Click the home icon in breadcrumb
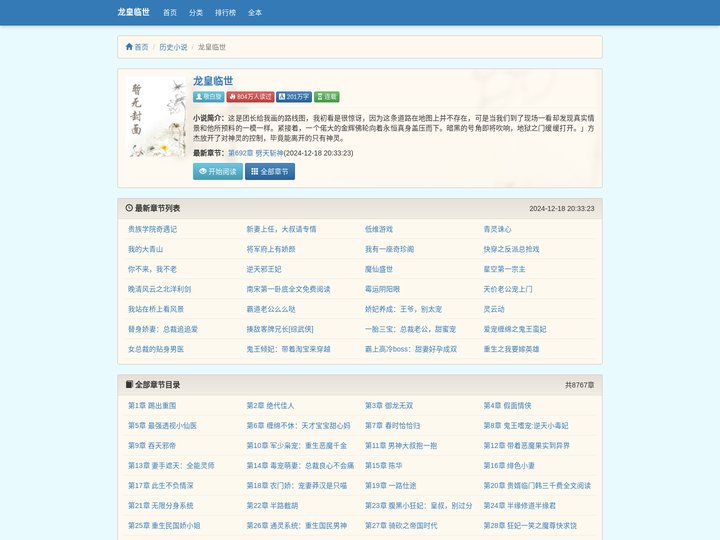720x540 pixels. [x=129, y=46]
